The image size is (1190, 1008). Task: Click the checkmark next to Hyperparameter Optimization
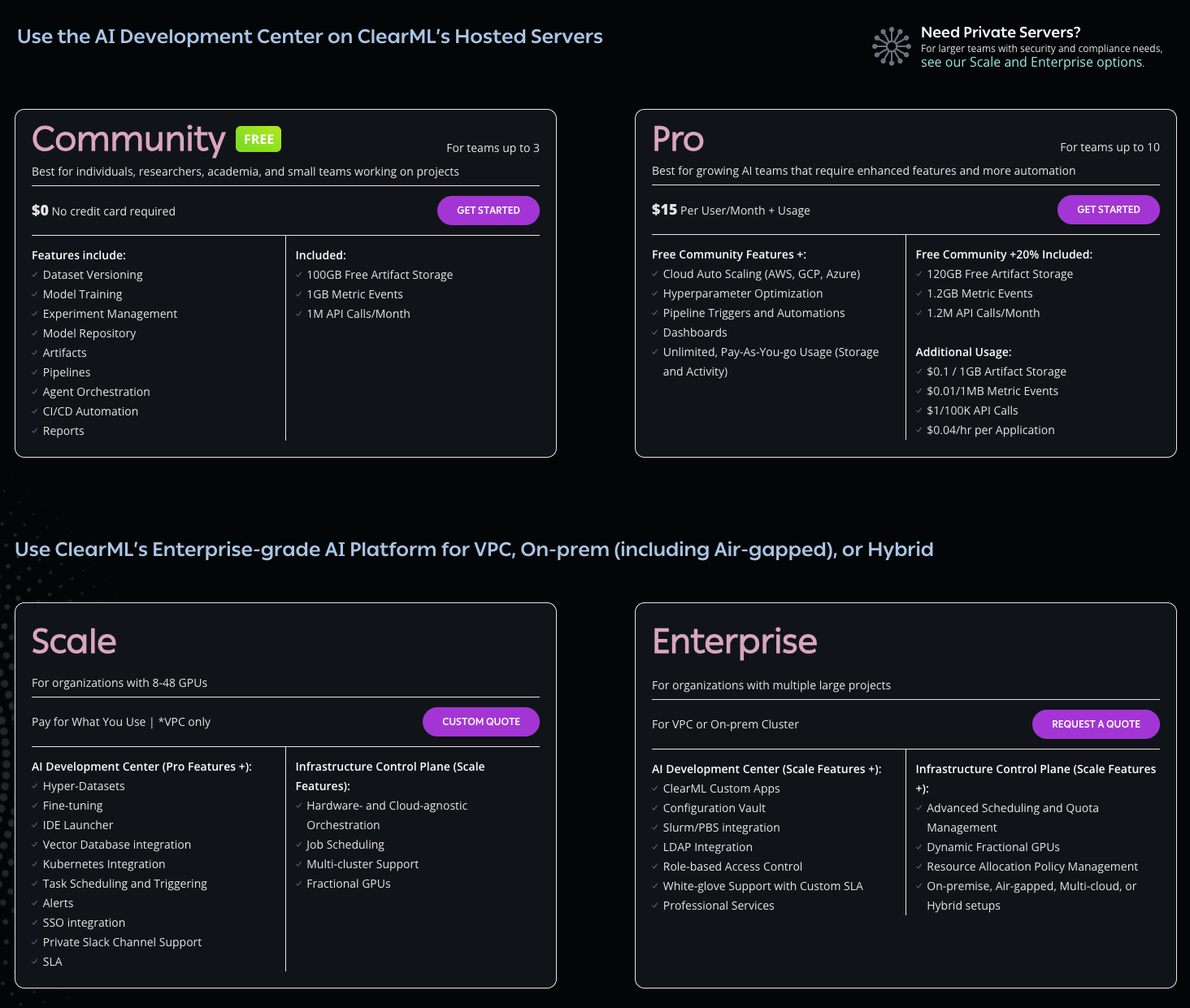coord(655,294)
